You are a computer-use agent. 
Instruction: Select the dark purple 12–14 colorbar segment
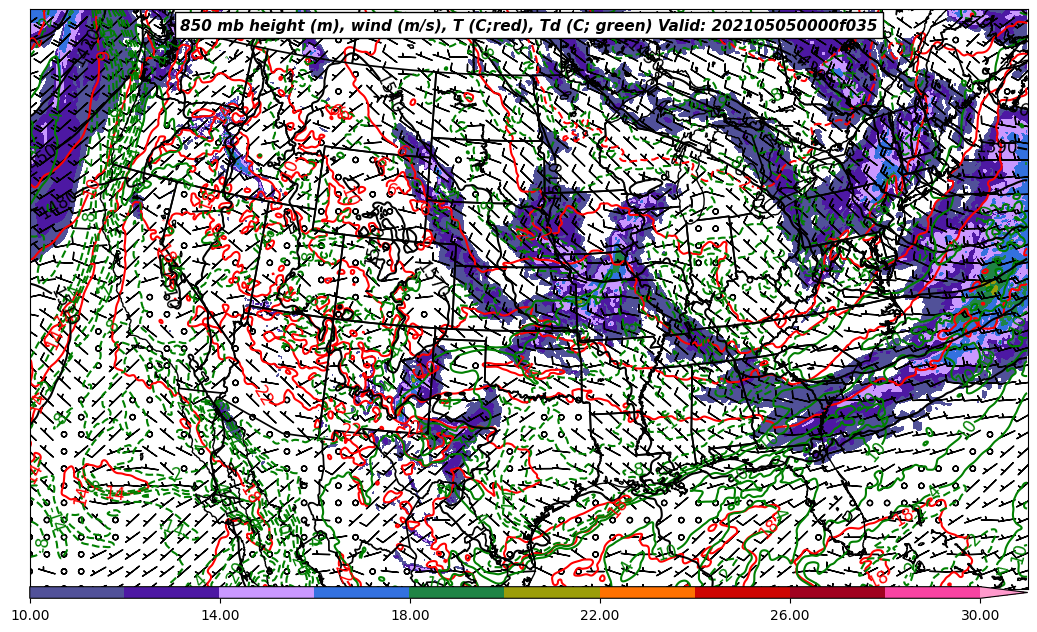[172, 592]
